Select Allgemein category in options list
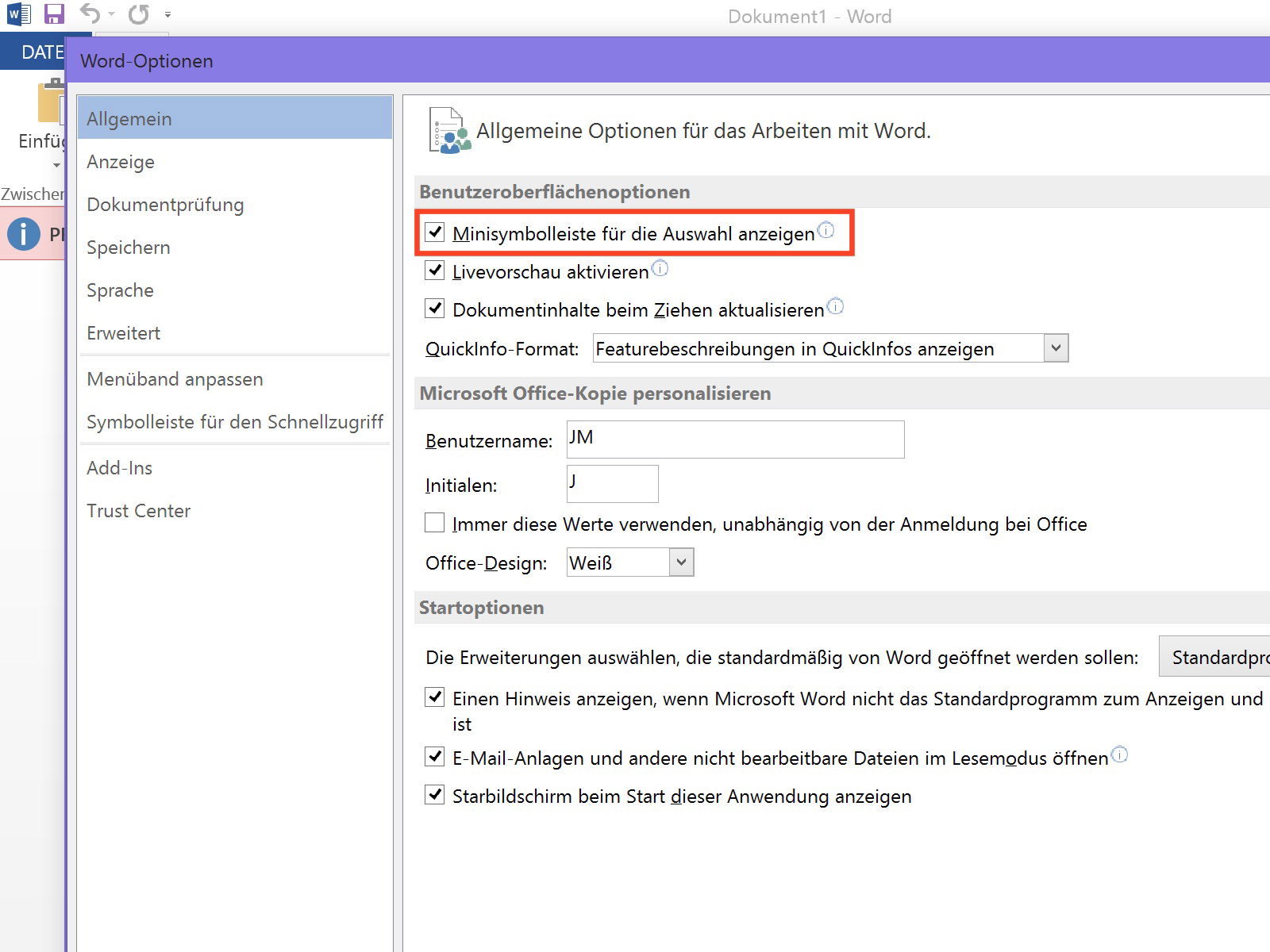The image size is (1270, 952). click(x=235, y=118)
